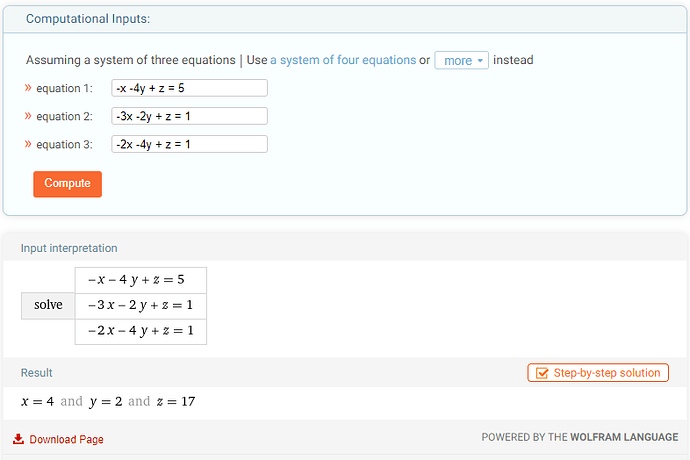
Task: Select a system of four equations link
Action: (x=343, y=60)
